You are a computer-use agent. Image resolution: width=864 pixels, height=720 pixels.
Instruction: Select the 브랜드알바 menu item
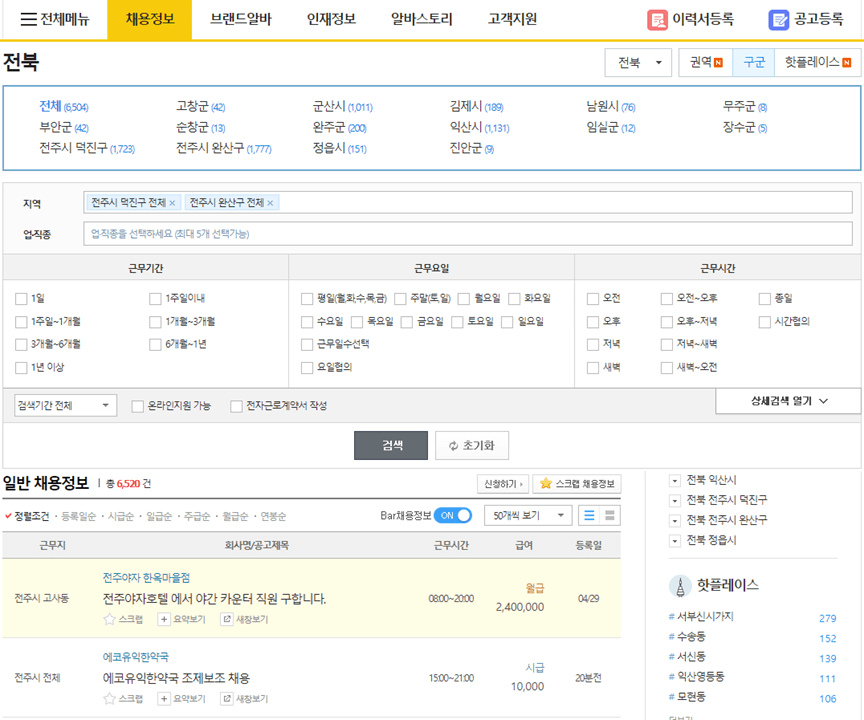240,19
